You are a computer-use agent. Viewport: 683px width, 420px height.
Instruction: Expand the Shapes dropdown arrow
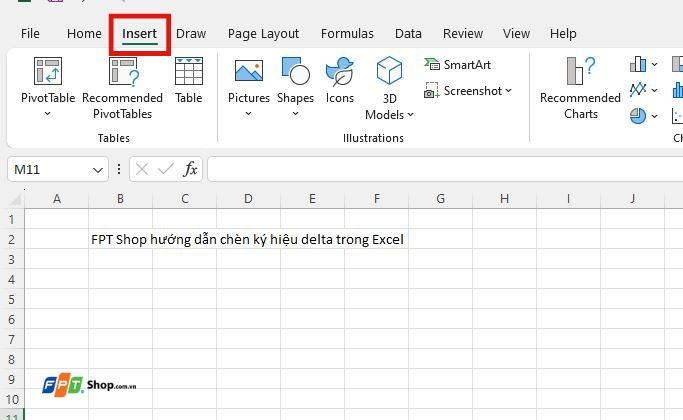(295, 114)
